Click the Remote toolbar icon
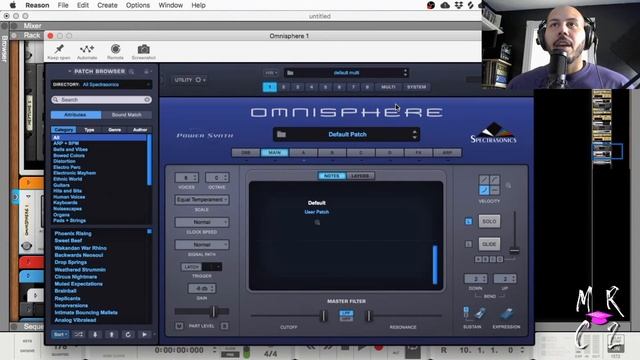This screenshot has width=640, height=360. point(116,49)
